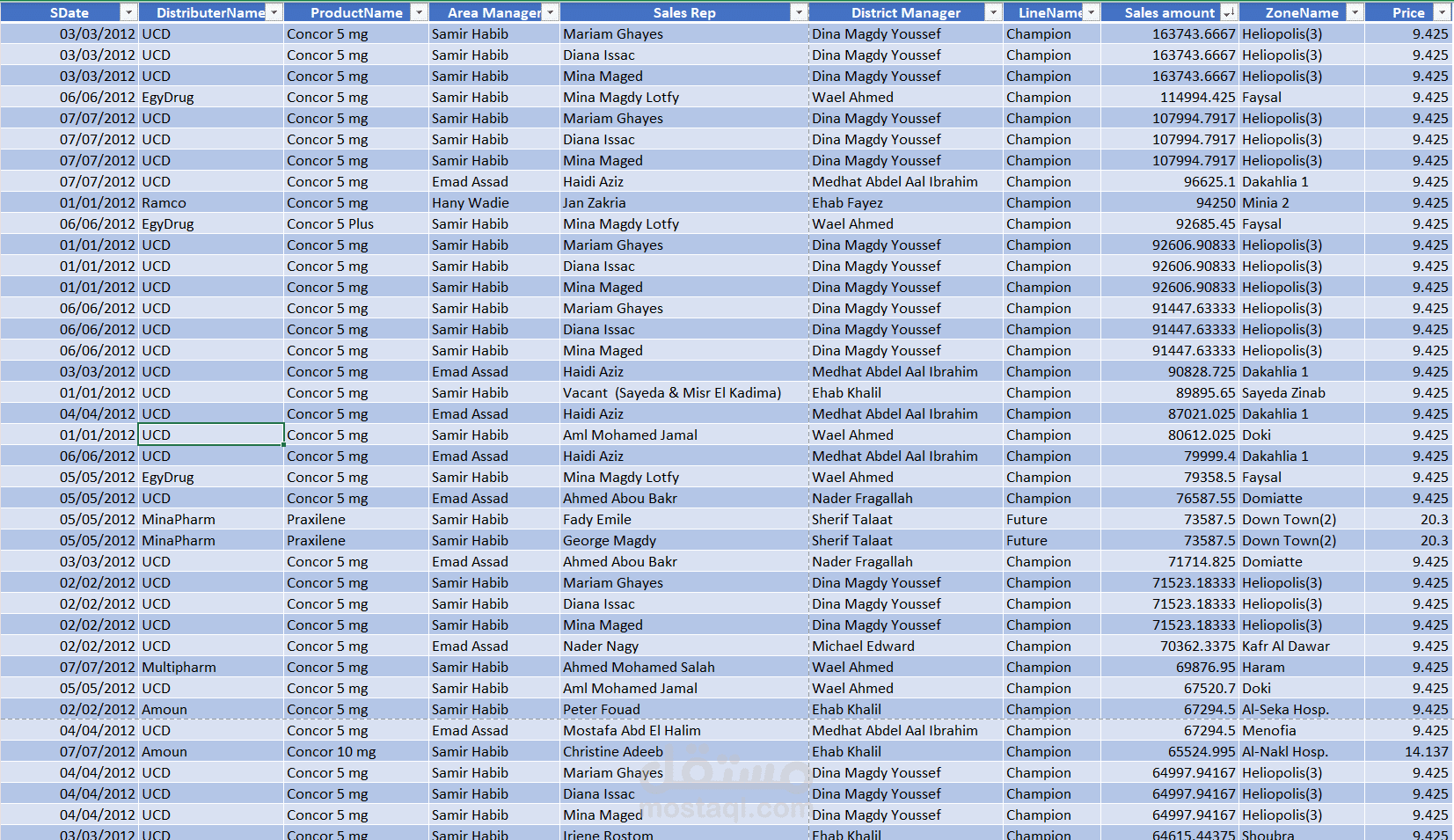Select the Sales Rep header cell
The height and width of the screenshot is (840, 1454).
point(684,12)
